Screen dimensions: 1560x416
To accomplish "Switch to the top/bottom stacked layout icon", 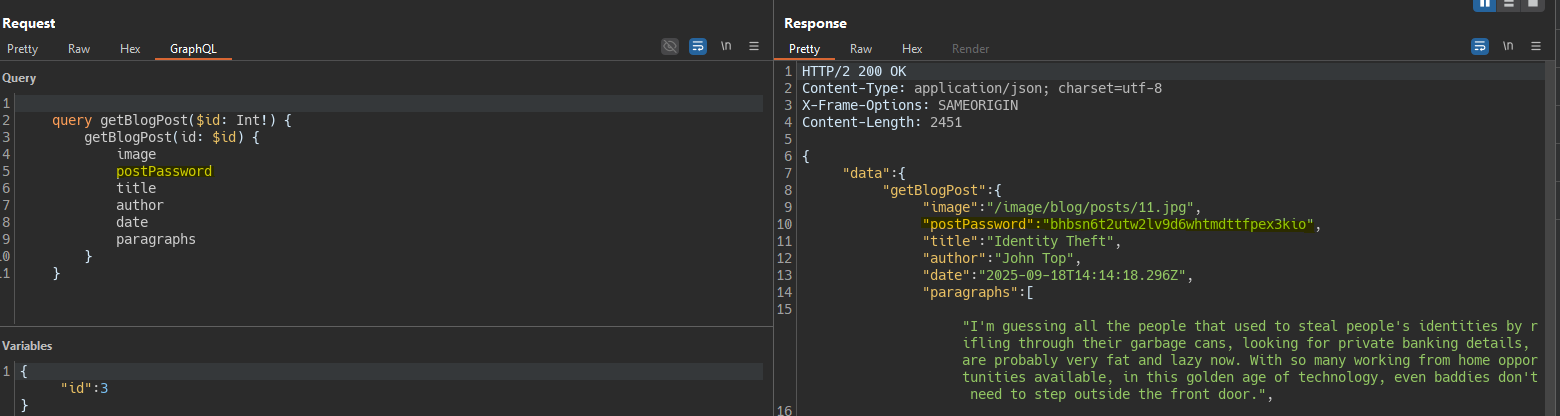I will point(1509,3).
